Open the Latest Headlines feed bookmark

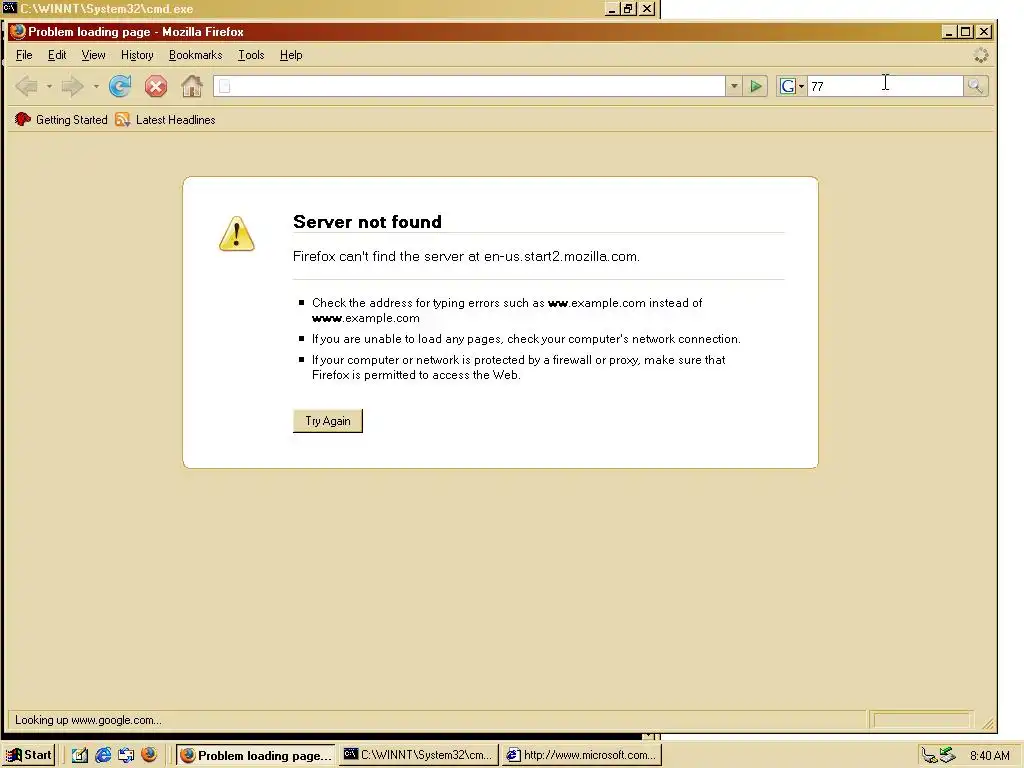point(165,120)
